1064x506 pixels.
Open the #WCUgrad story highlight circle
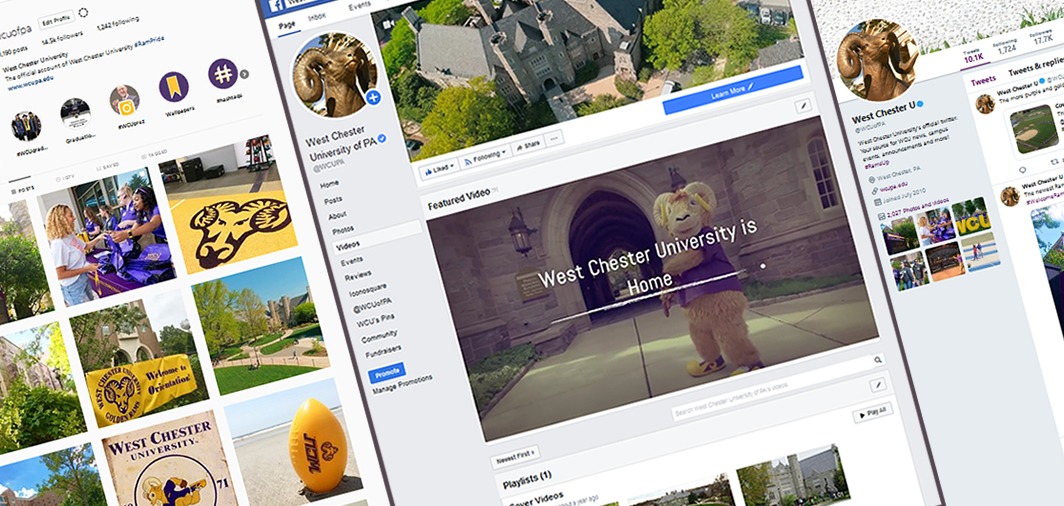coord(26,126)
